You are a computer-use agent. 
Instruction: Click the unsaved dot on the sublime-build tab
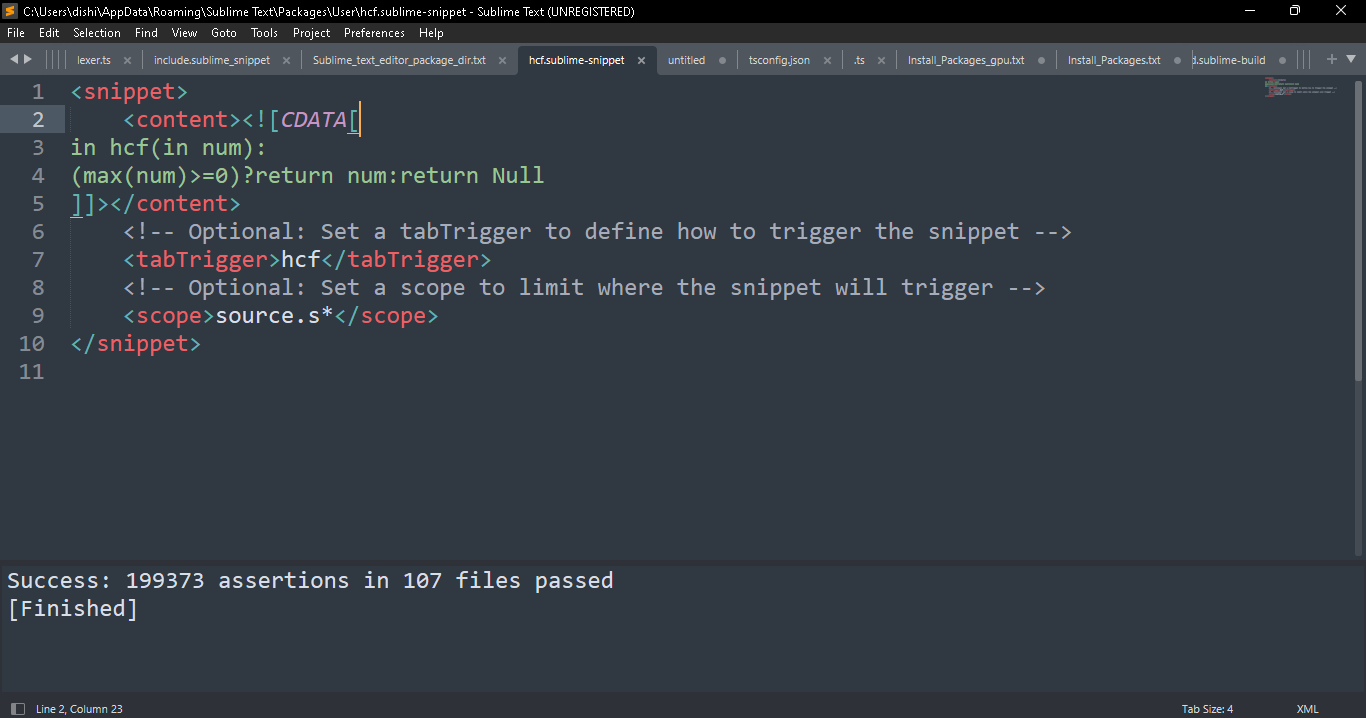pos(1282,60)
